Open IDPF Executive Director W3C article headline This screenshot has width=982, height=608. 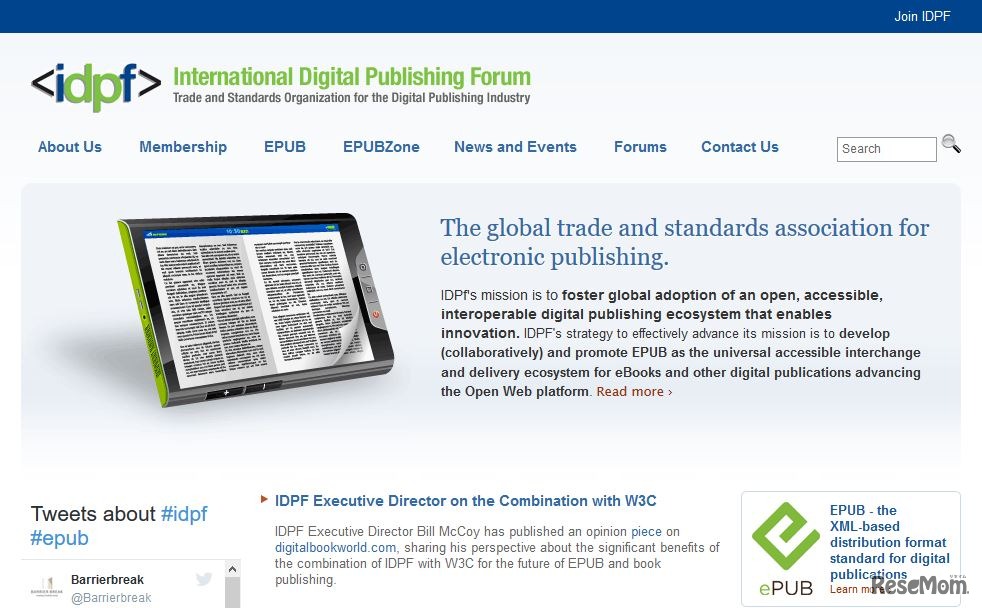(465, 501)
